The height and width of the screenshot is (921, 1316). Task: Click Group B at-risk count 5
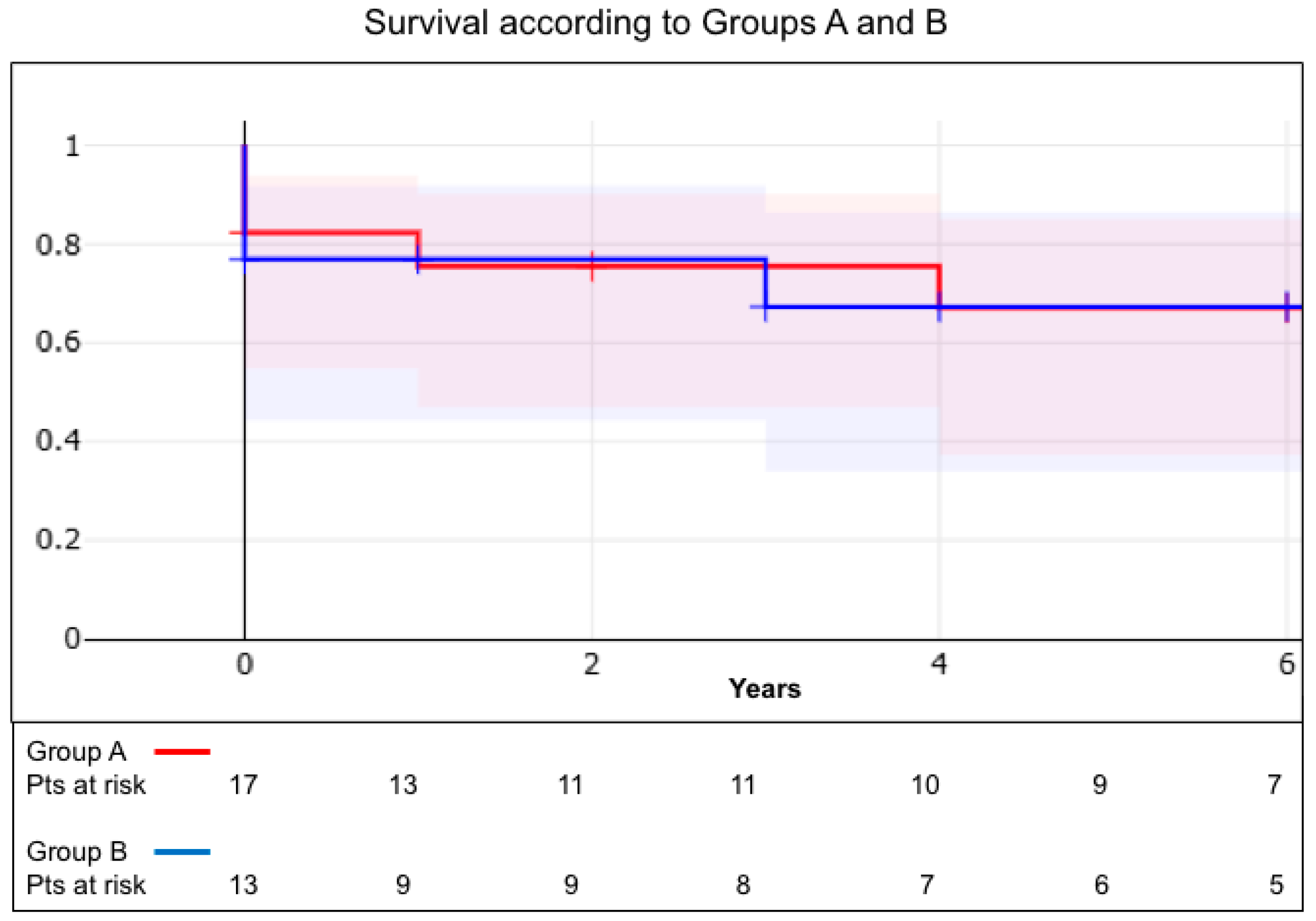[1276, 885]
